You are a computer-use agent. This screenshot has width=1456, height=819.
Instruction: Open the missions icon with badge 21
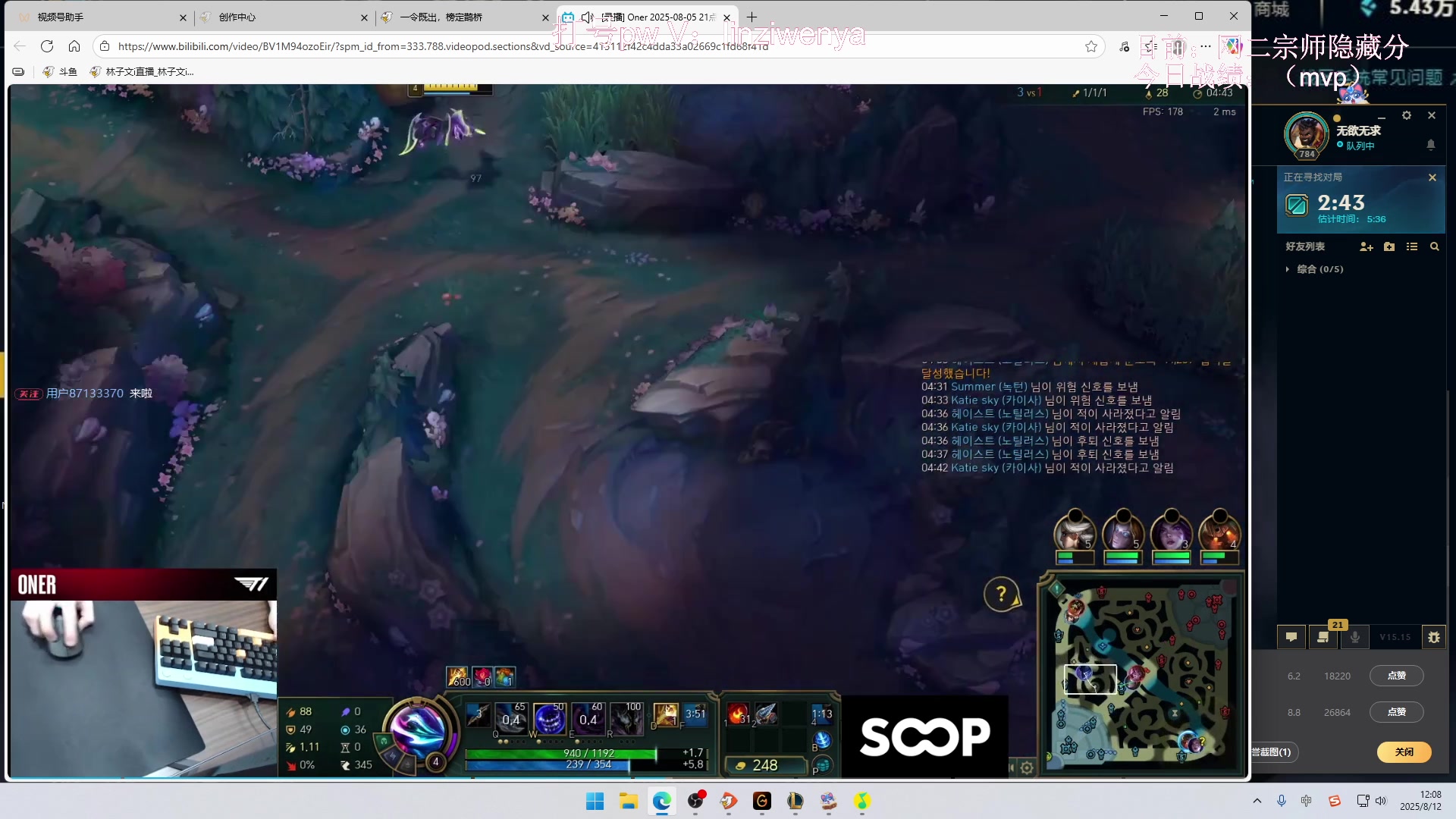(x=1323, y=637)
